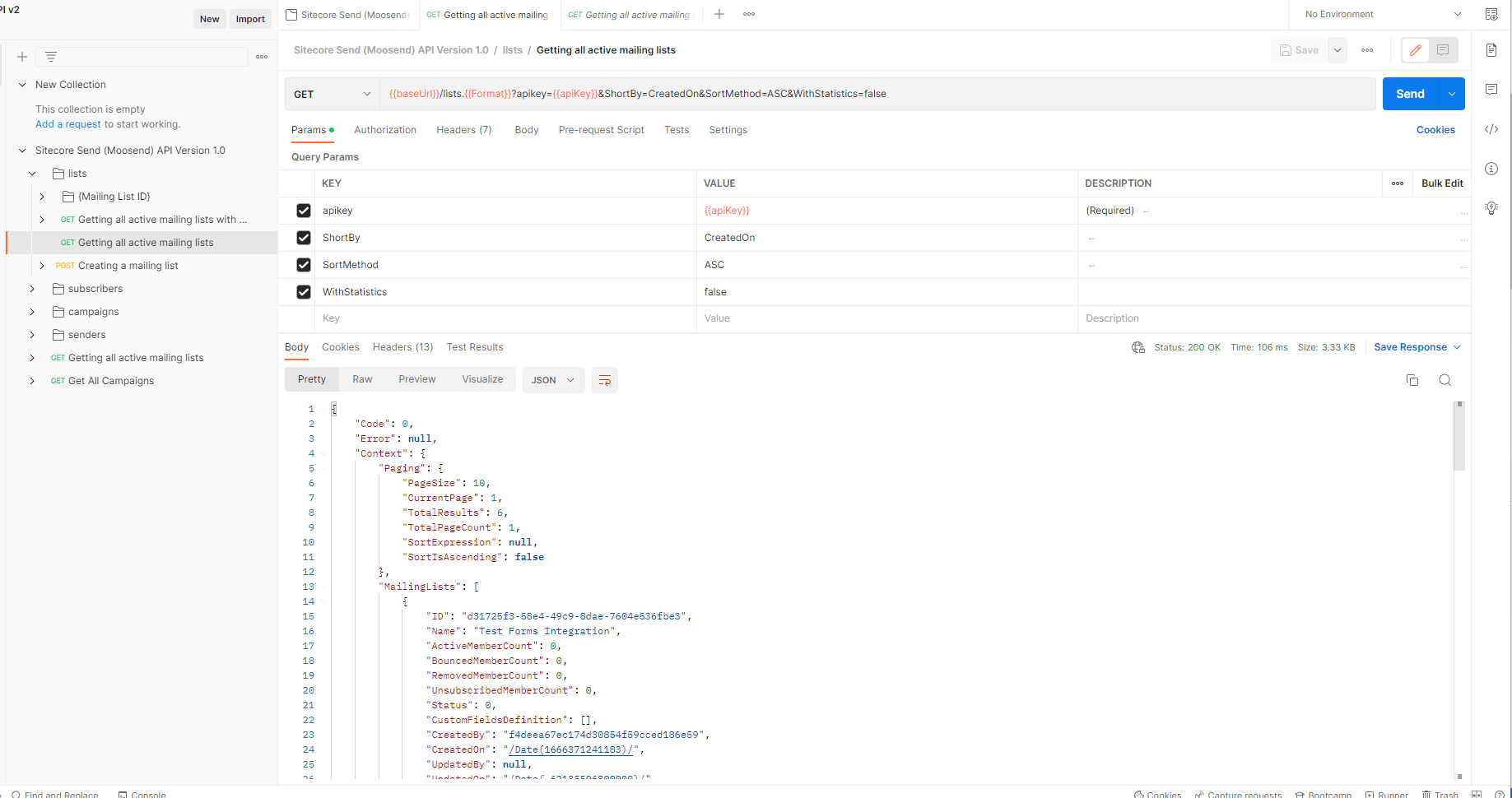Click the Import button
This screenshot has width=1512, height=798.
click(x=250, y=19)
